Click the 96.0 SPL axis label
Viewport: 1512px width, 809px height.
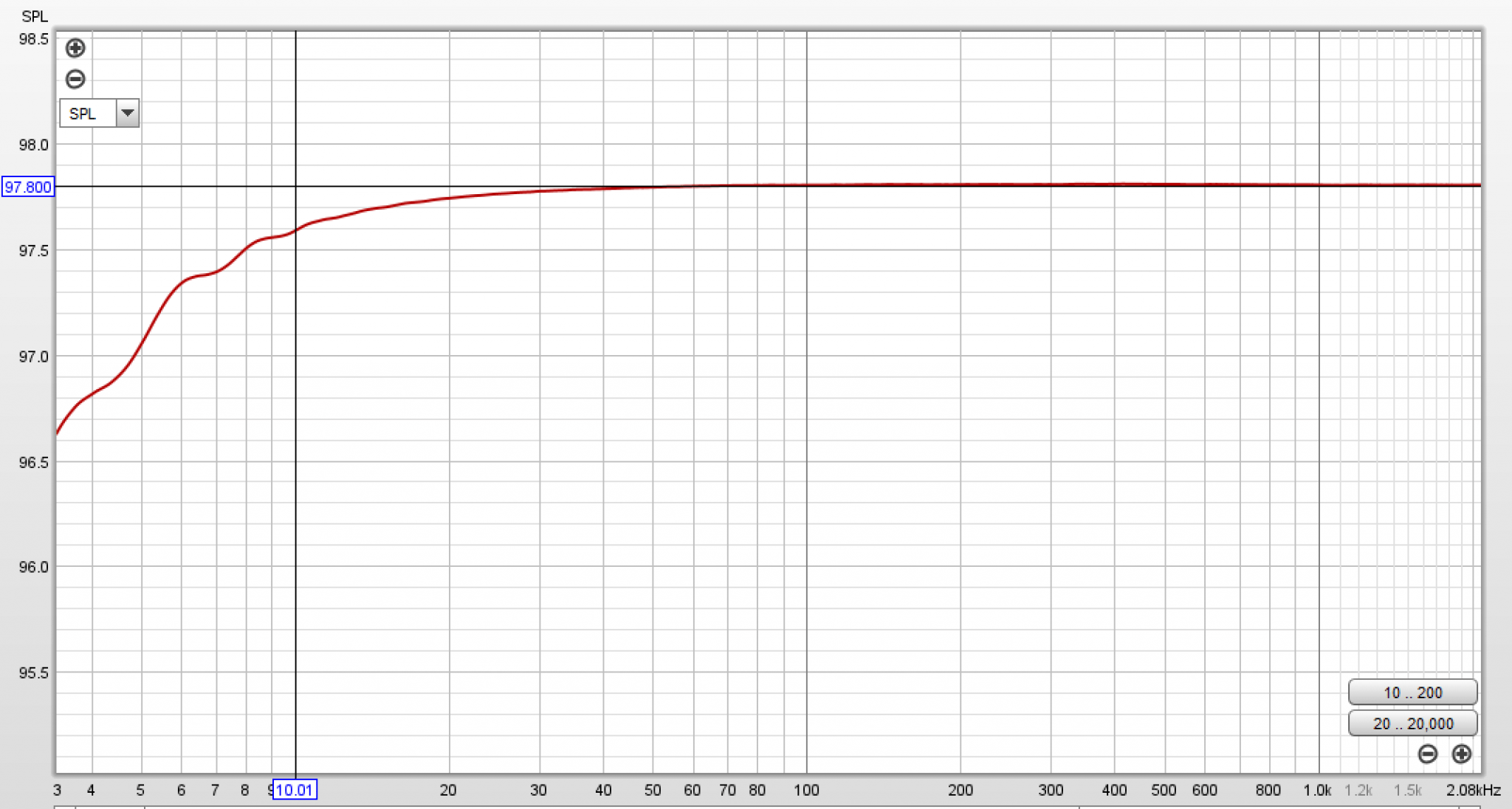(x=34, y=567)
